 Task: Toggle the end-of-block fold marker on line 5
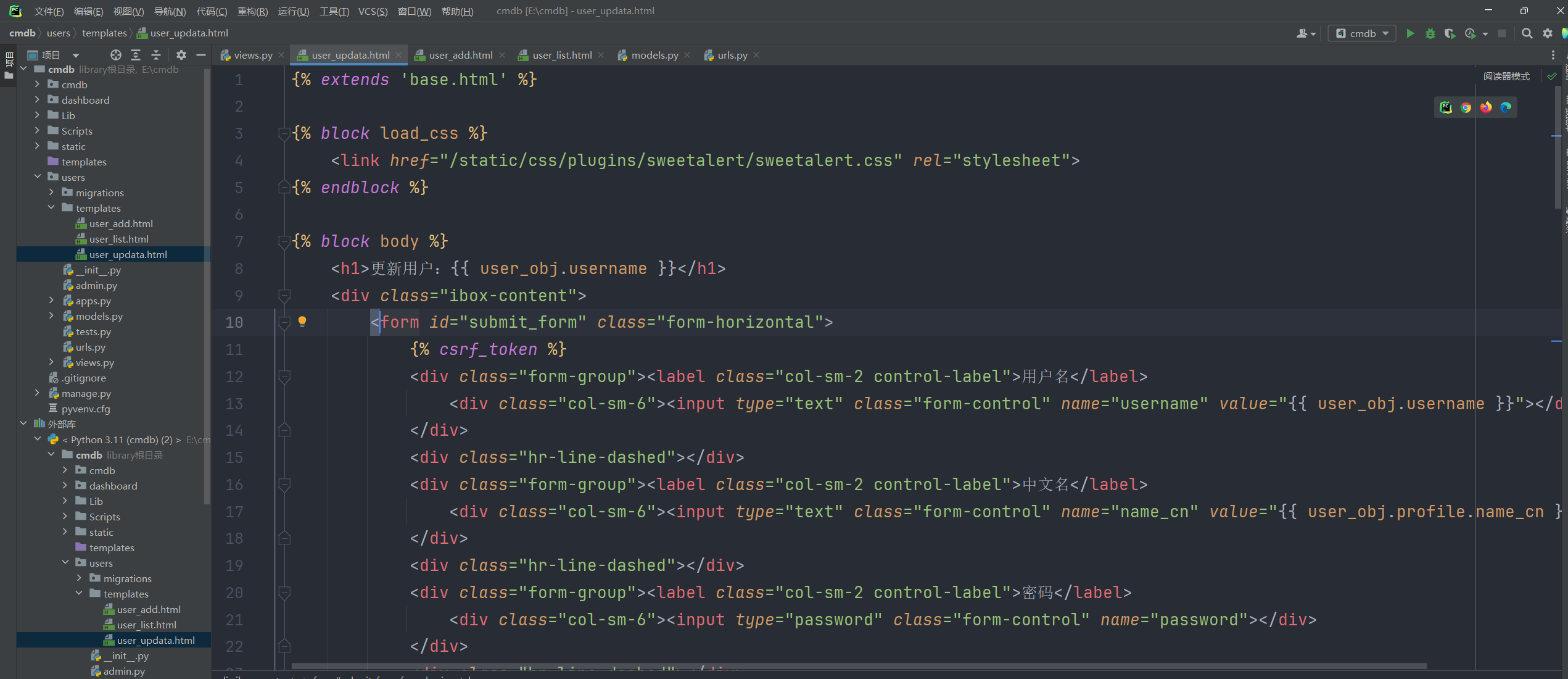(284, 187)
